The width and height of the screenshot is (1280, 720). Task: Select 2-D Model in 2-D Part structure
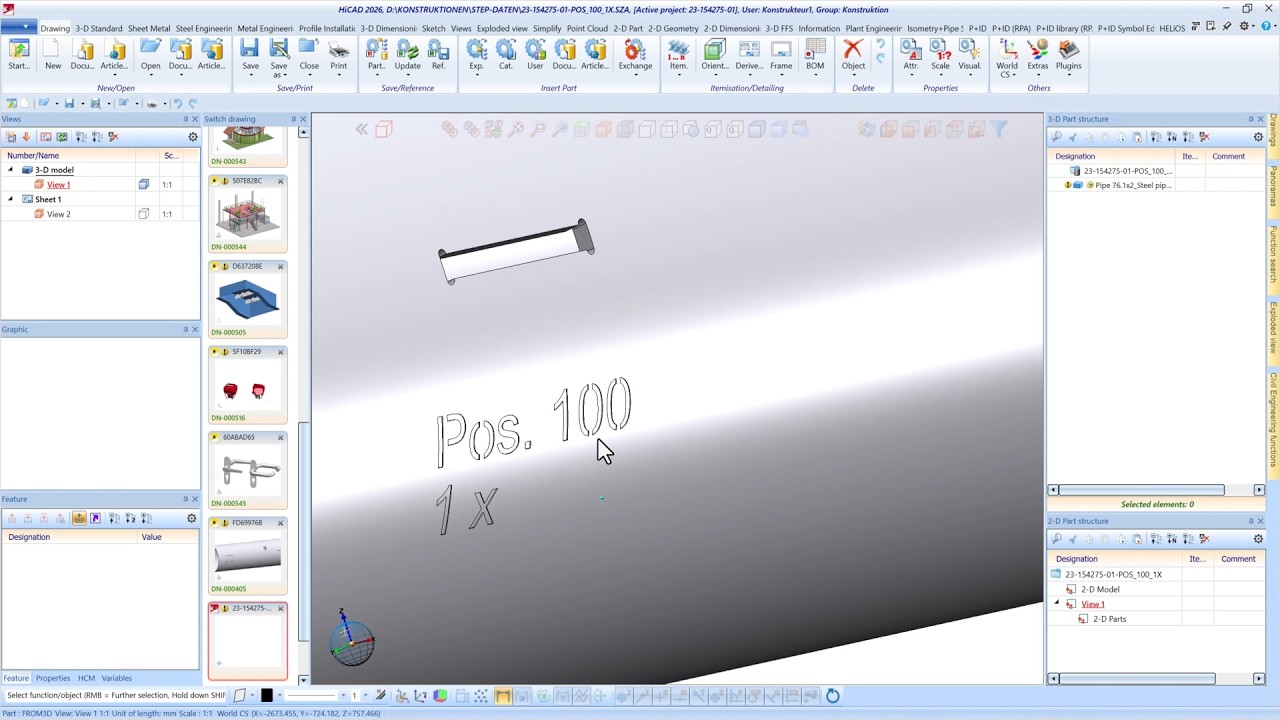point(1100,589)
